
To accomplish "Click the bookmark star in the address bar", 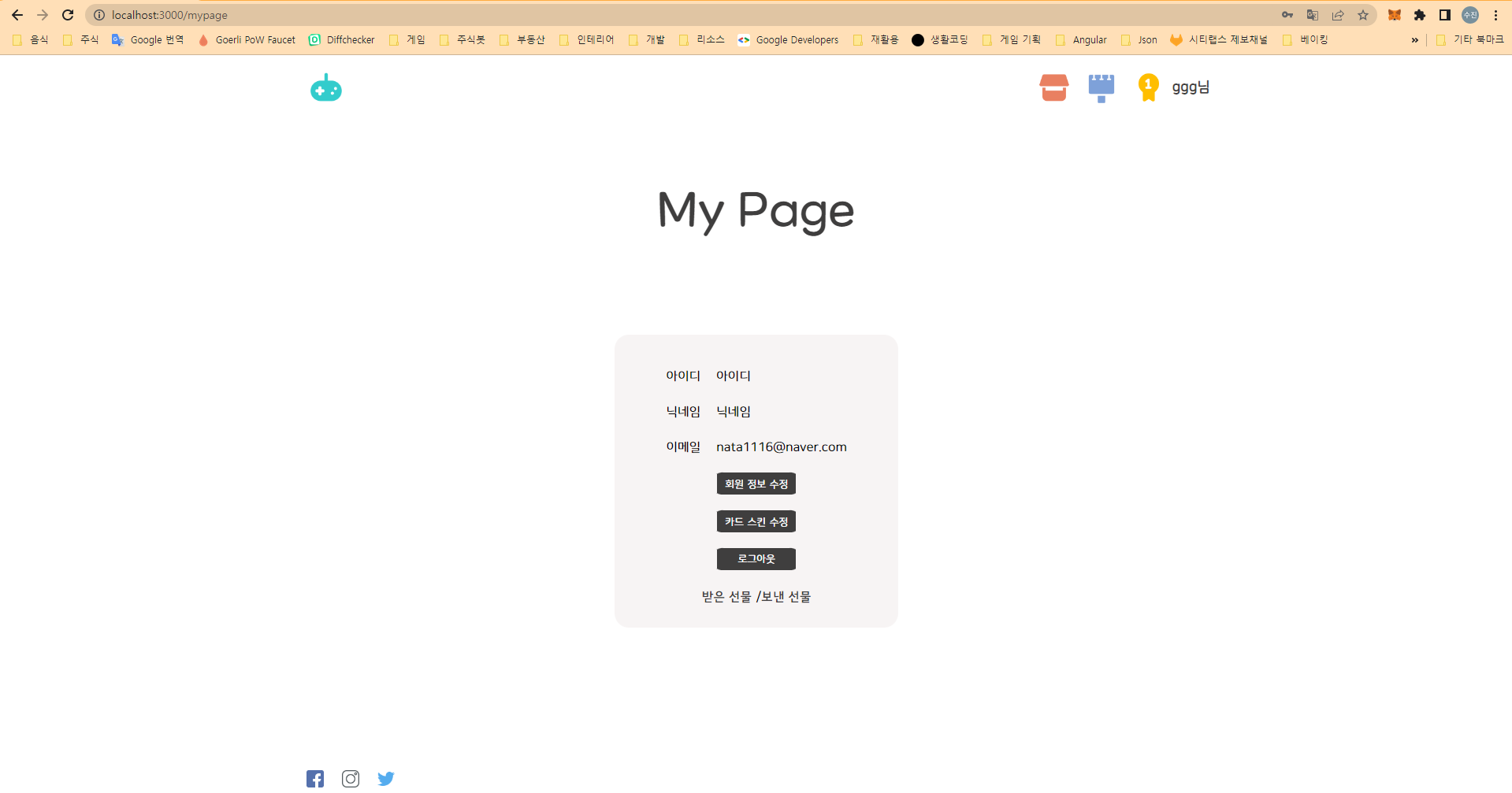I will pyautogui.click(x=1362, y=15).
